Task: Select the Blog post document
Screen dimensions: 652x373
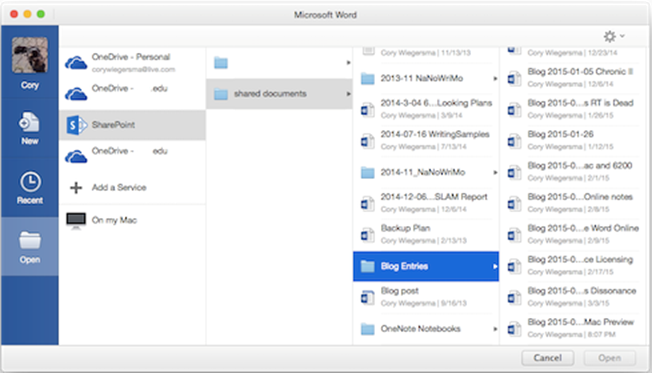Action: [x=426, y=297]
